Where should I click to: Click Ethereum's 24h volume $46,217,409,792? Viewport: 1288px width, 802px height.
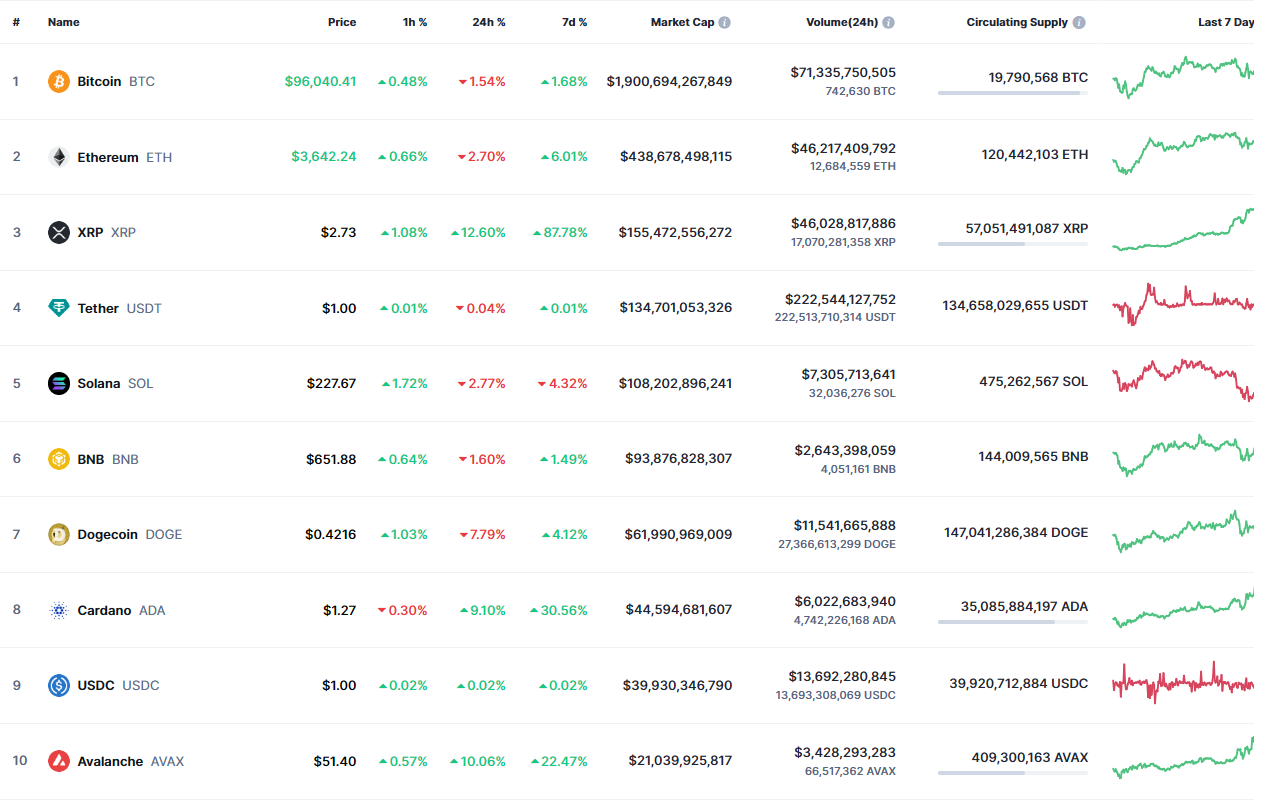pyautogui.click(x=844, y=148)
